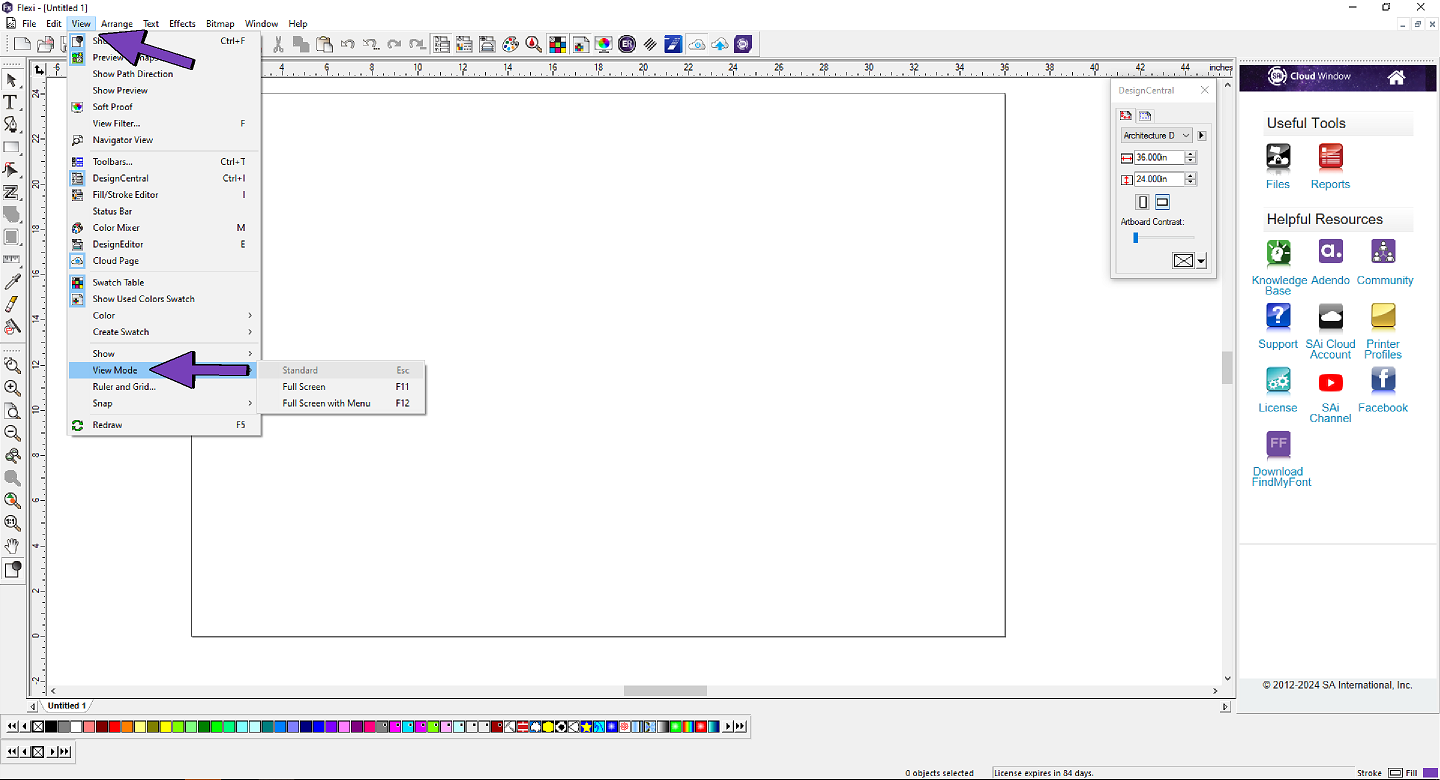This screenshot has width=1440, height=780.
Task: Select the Text tool
Action: click(x=12, y=101)
